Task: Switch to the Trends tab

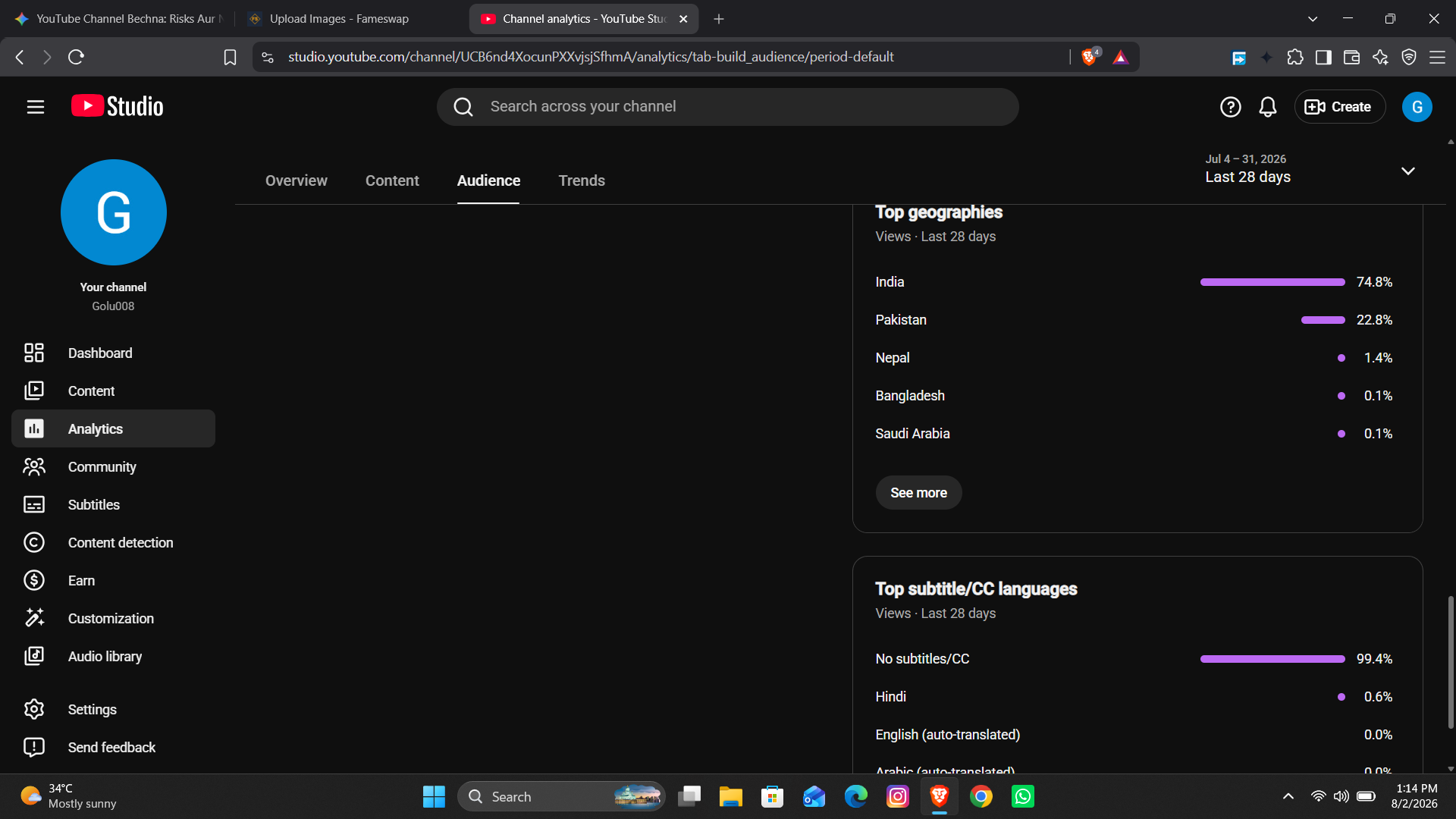Action: coord(582,180)
